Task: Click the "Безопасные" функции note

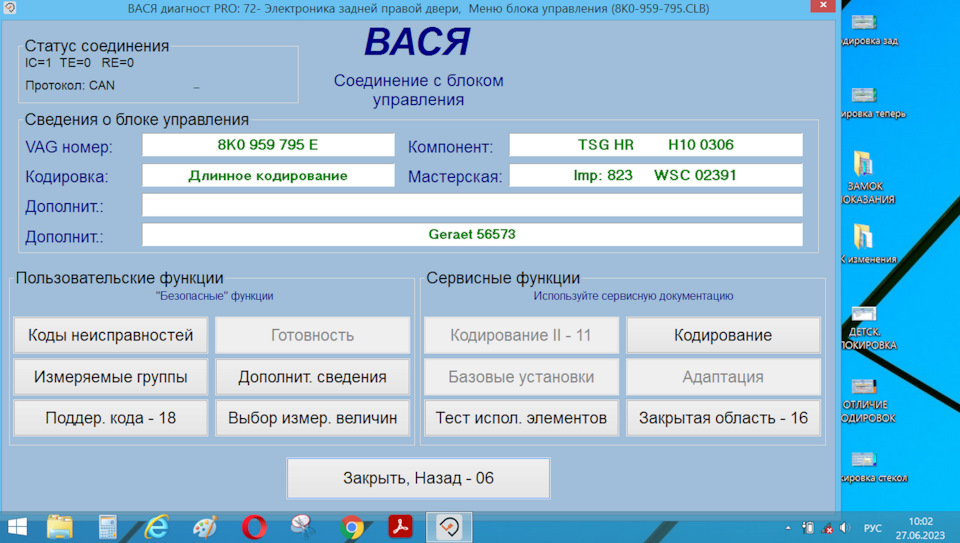Action: pyautogui.click(x=214, y=296)
